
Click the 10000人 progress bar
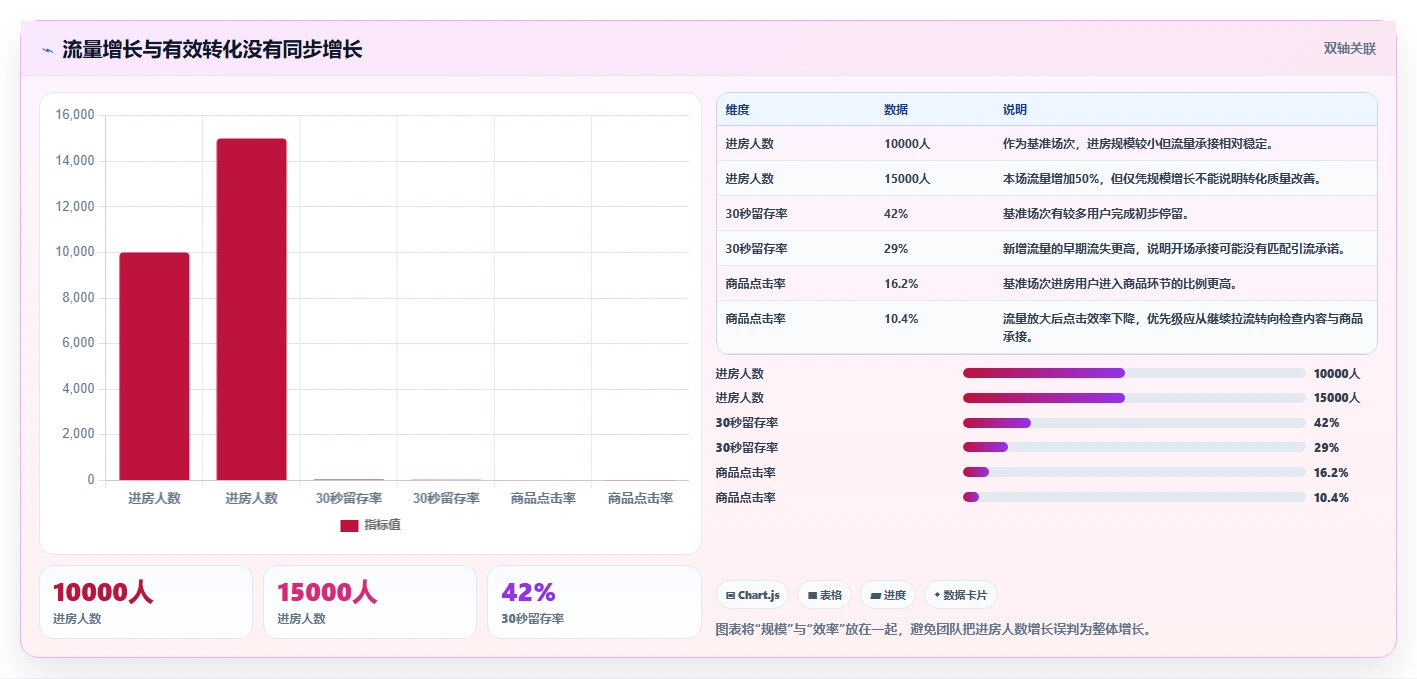click(1134, 373)
